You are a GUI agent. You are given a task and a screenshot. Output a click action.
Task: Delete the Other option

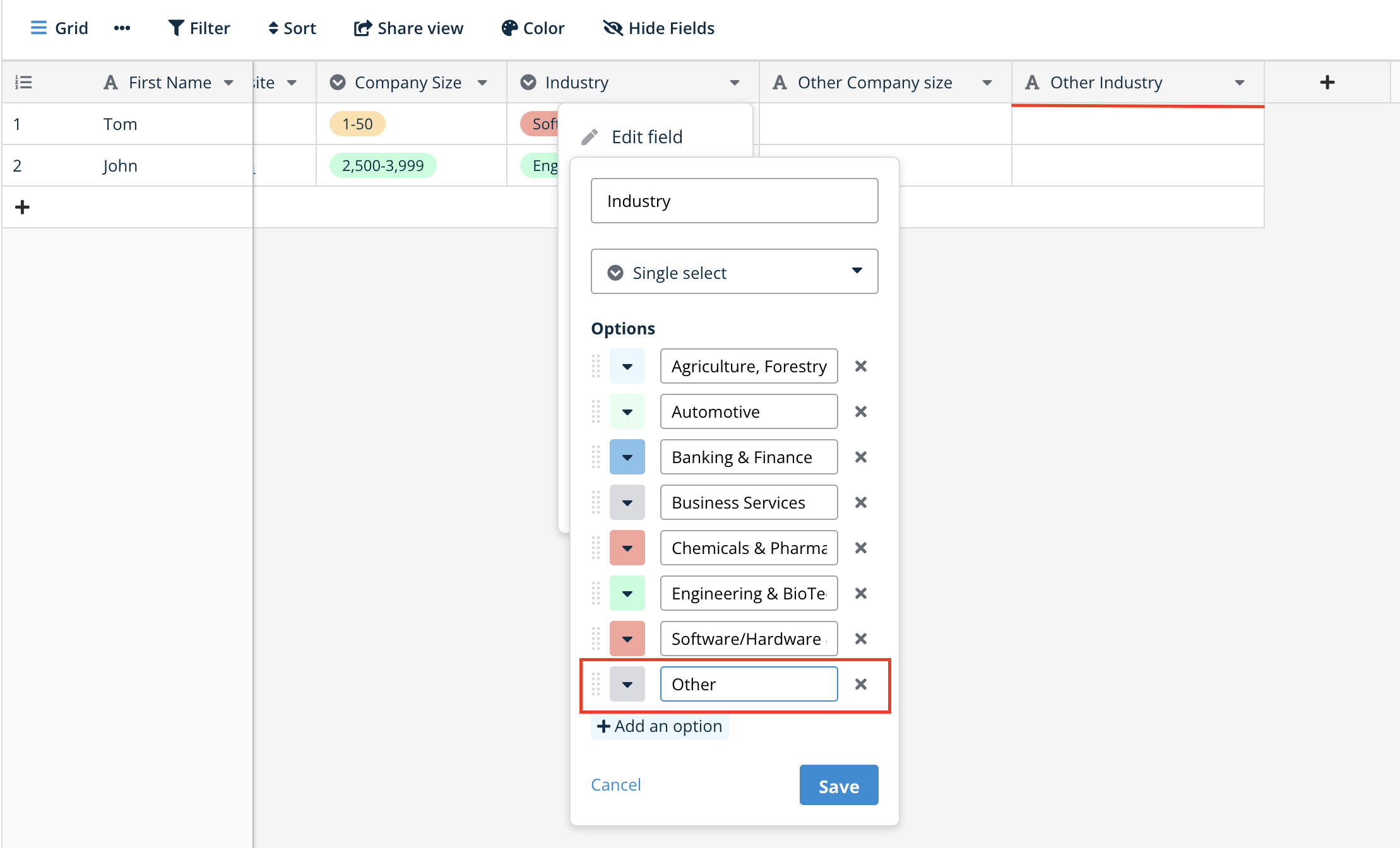860,685
